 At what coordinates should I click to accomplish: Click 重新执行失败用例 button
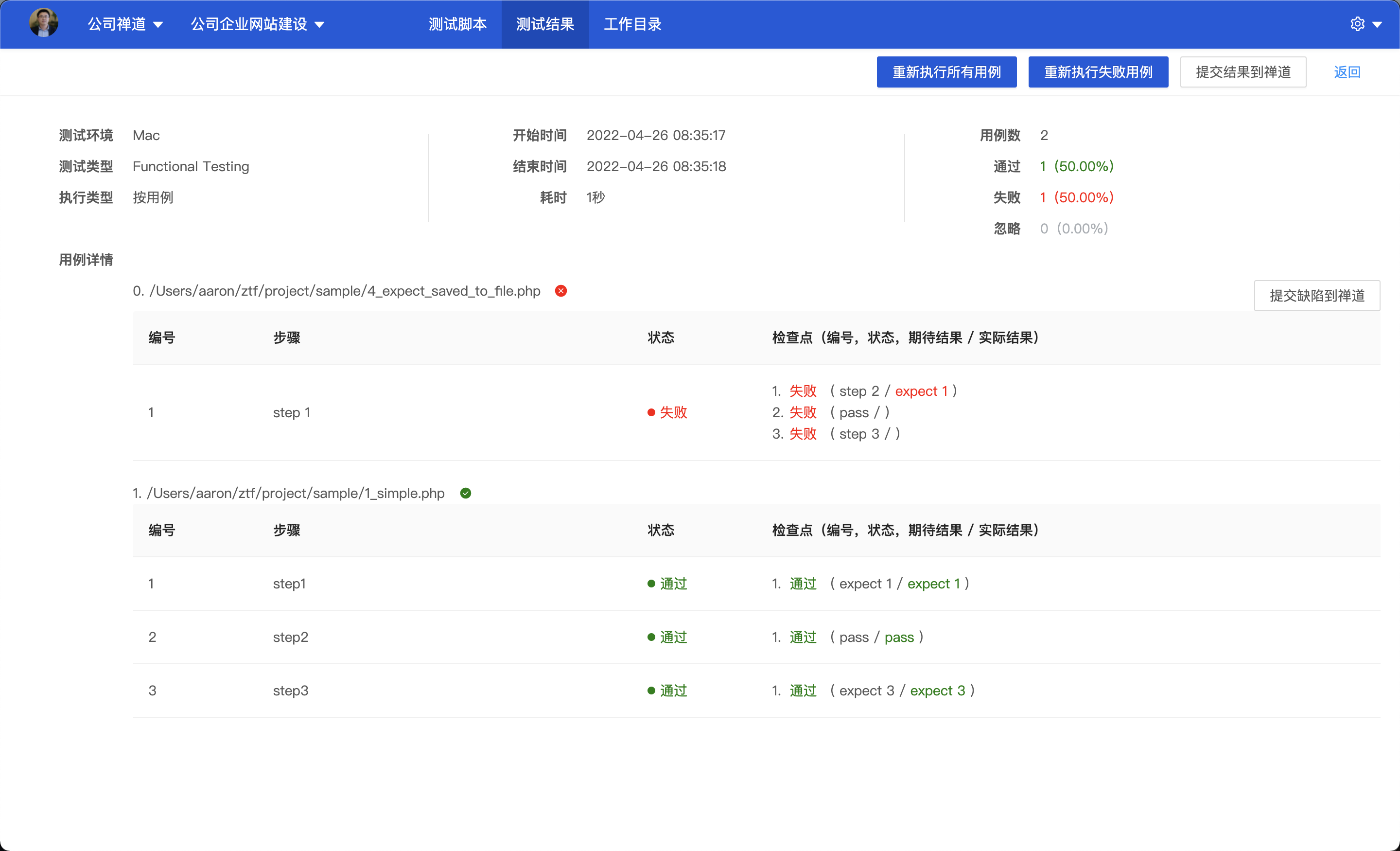(1098, 72)
